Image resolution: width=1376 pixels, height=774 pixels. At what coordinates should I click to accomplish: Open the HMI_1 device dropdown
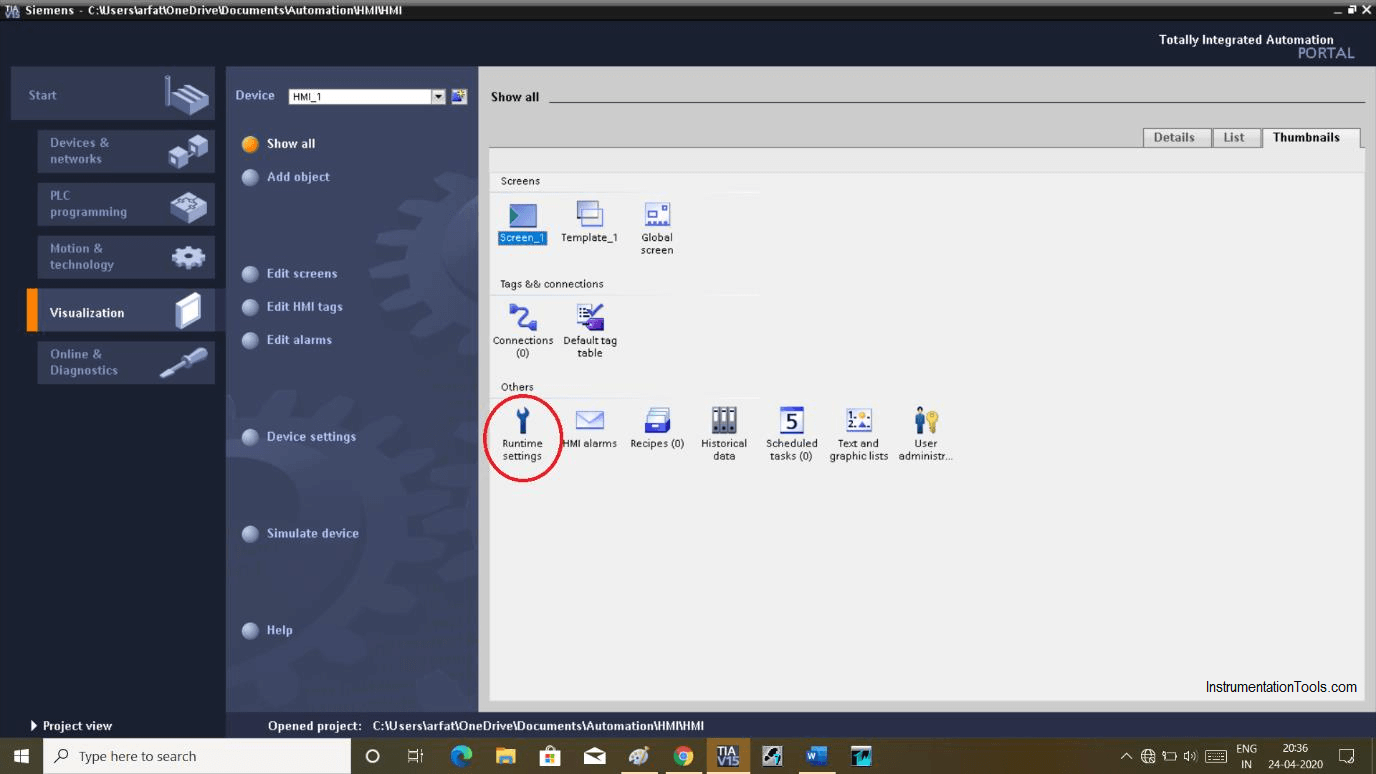tap(438, 97)
